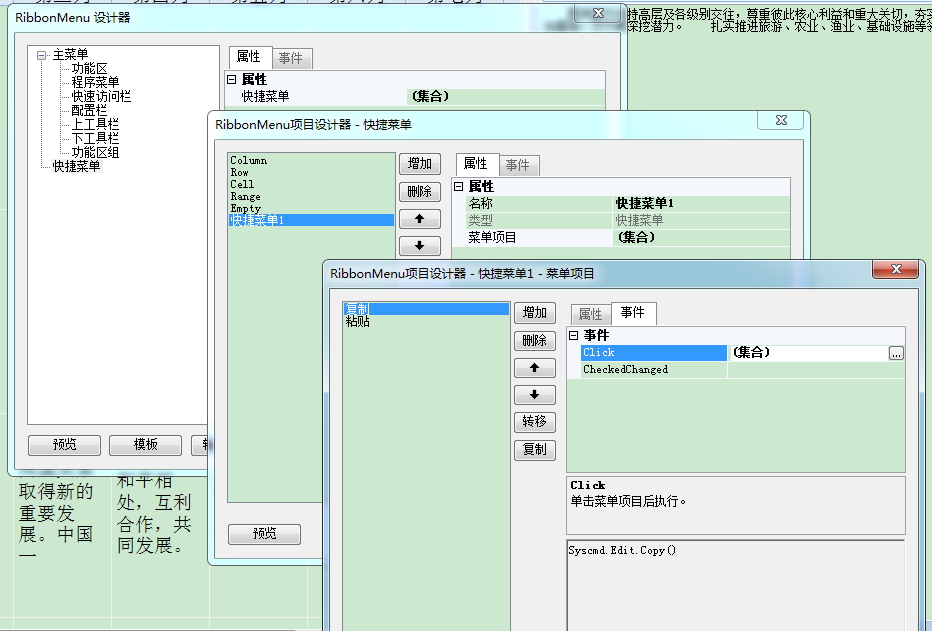Click 增加 in 快捷菜单 designer
The height and width of the screenshot is (631, 932).
tap(420, 164)
